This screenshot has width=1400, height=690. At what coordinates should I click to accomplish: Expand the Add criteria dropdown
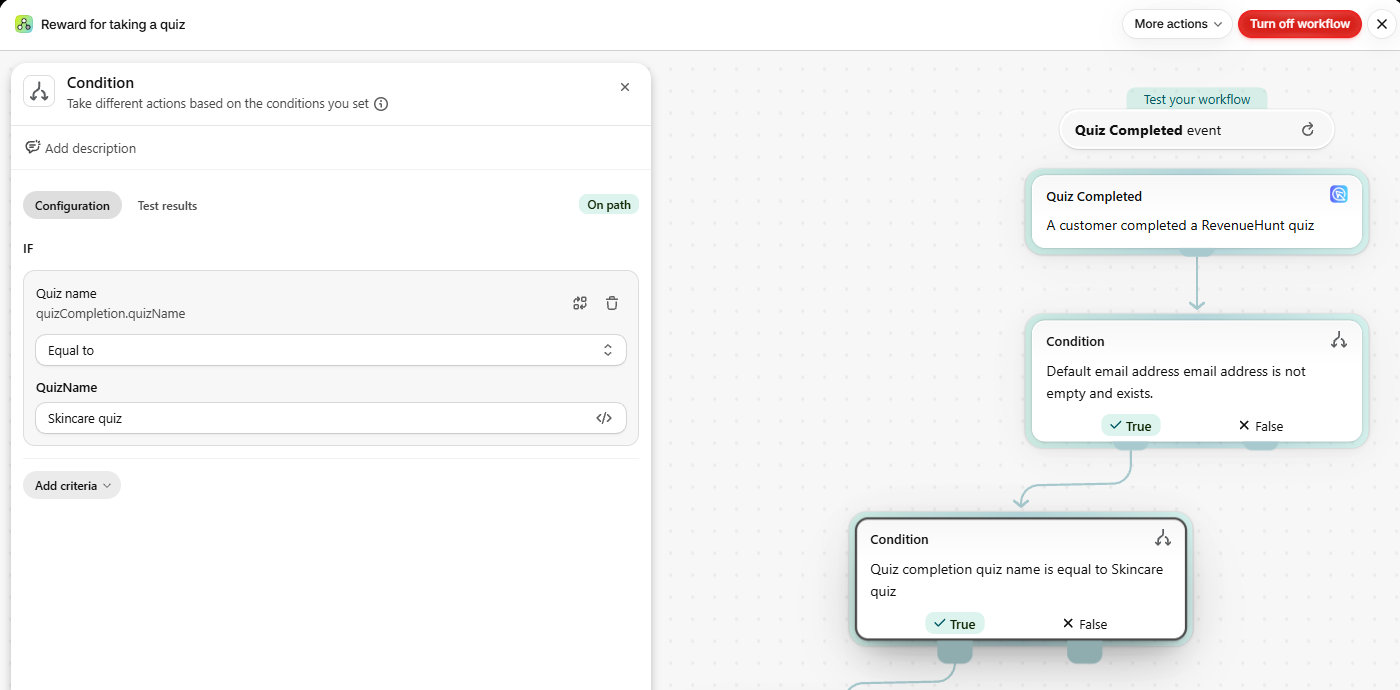click(x=72, y=485)
